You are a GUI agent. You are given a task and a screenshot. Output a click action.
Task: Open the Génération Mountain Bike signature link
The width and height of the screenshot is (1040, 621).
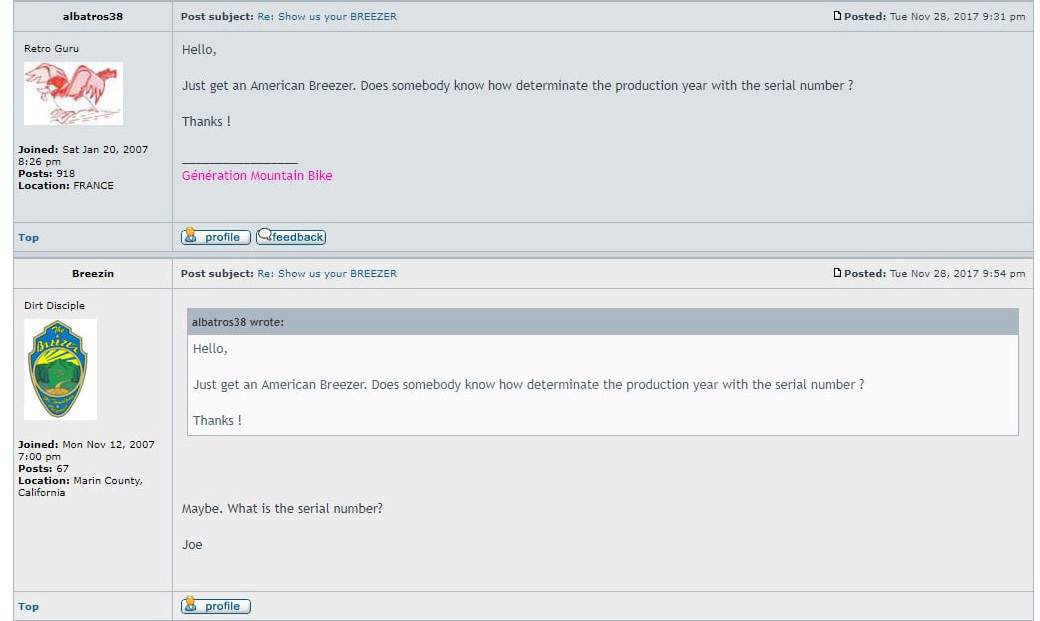(x=257, y=176)
